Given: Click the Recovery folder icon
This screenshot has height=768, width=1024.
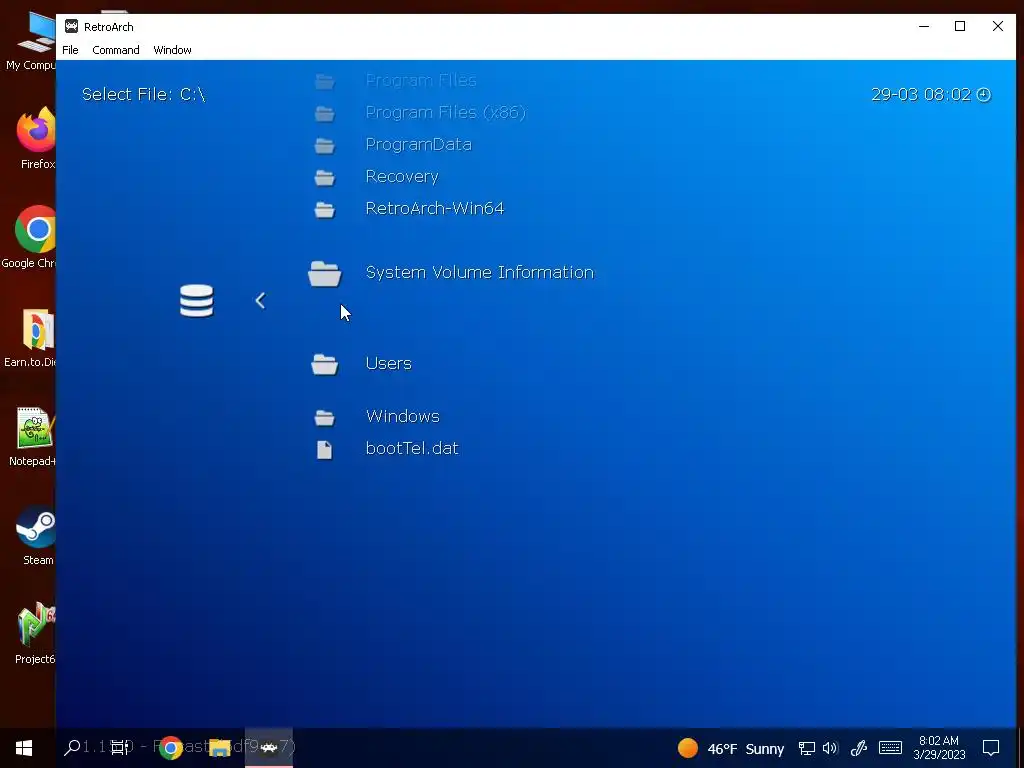Looking at the screenshot, I should click(x=325, y=177).
